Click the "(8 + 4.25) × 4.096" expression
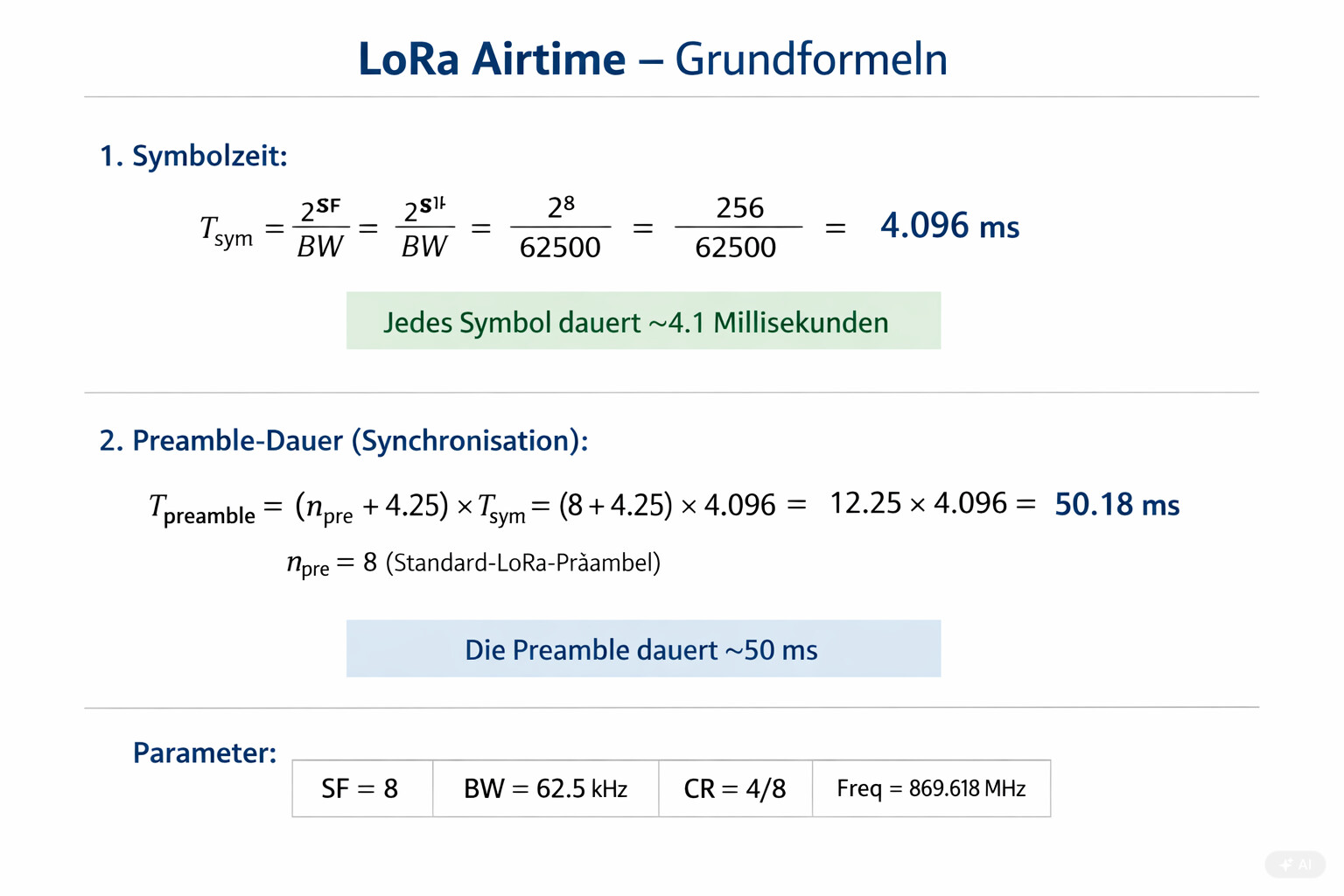Viewport: 1344px width, 896px height. coord(667,505)
